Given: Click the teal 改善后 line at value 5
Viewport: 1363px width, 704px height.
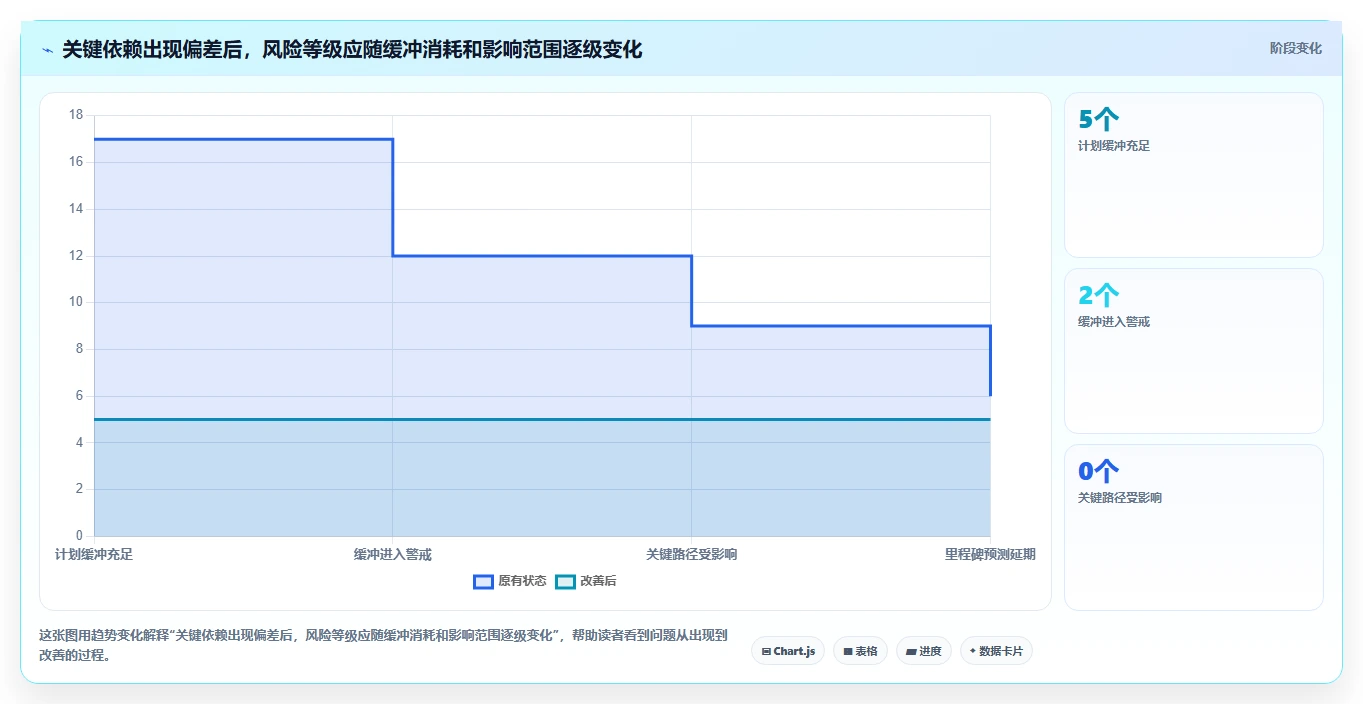Looking at the screenshot, I should pos(542,419).
